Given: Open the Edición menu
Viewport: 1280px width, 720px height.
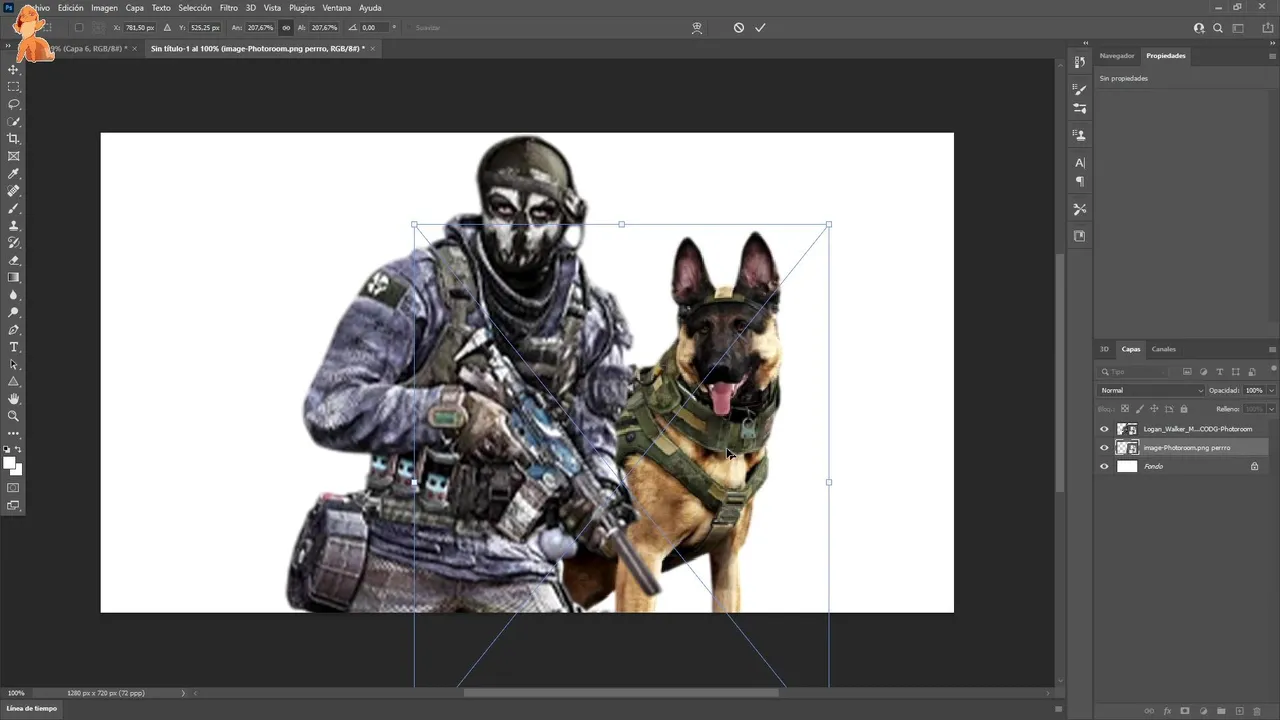Looking at the screenshot, I should tap(71, 8).
